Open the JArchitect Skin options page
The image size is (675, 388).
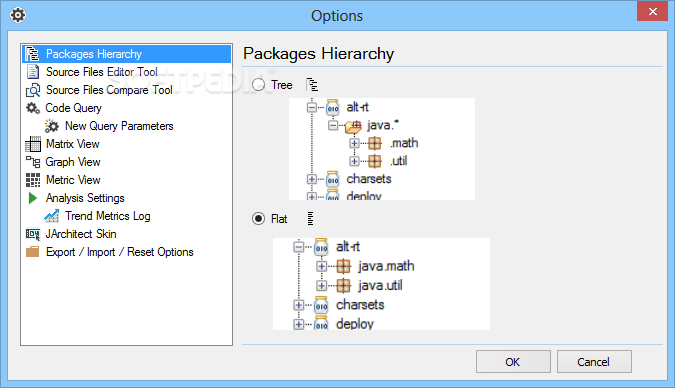pyautogui.click(x=81, y=234)
